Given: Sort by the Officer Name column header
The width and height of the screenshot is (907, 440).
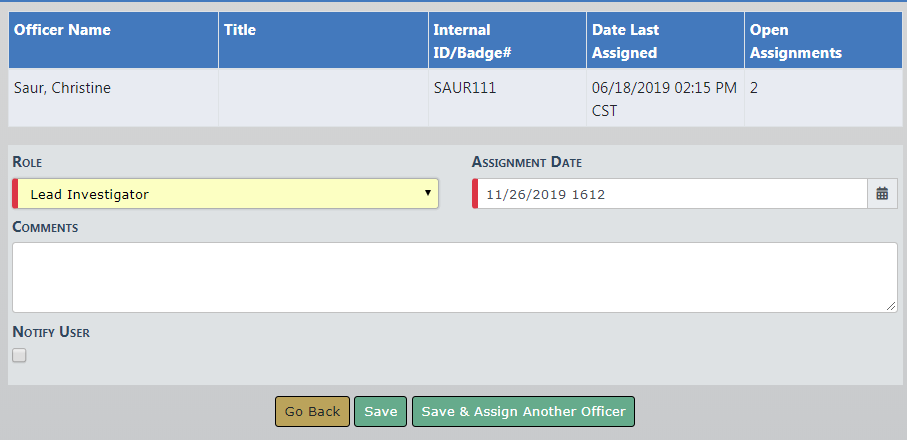Looking at the screenshot, I should tap(62, 30).
